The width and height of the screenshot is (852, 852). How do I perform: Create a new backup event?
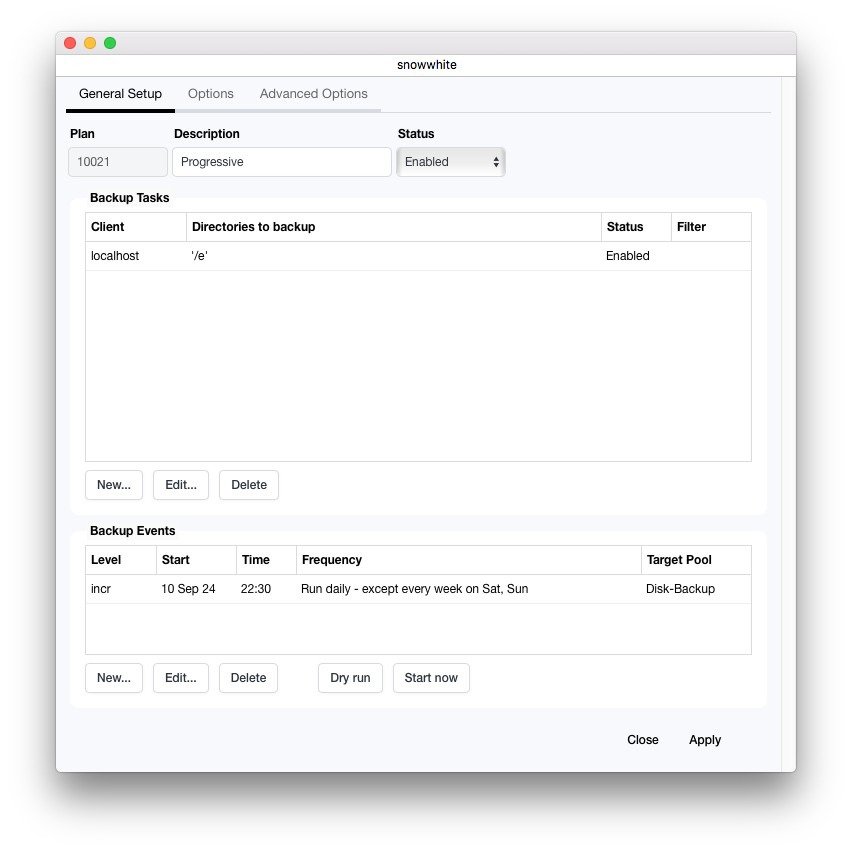coord(114,678)
